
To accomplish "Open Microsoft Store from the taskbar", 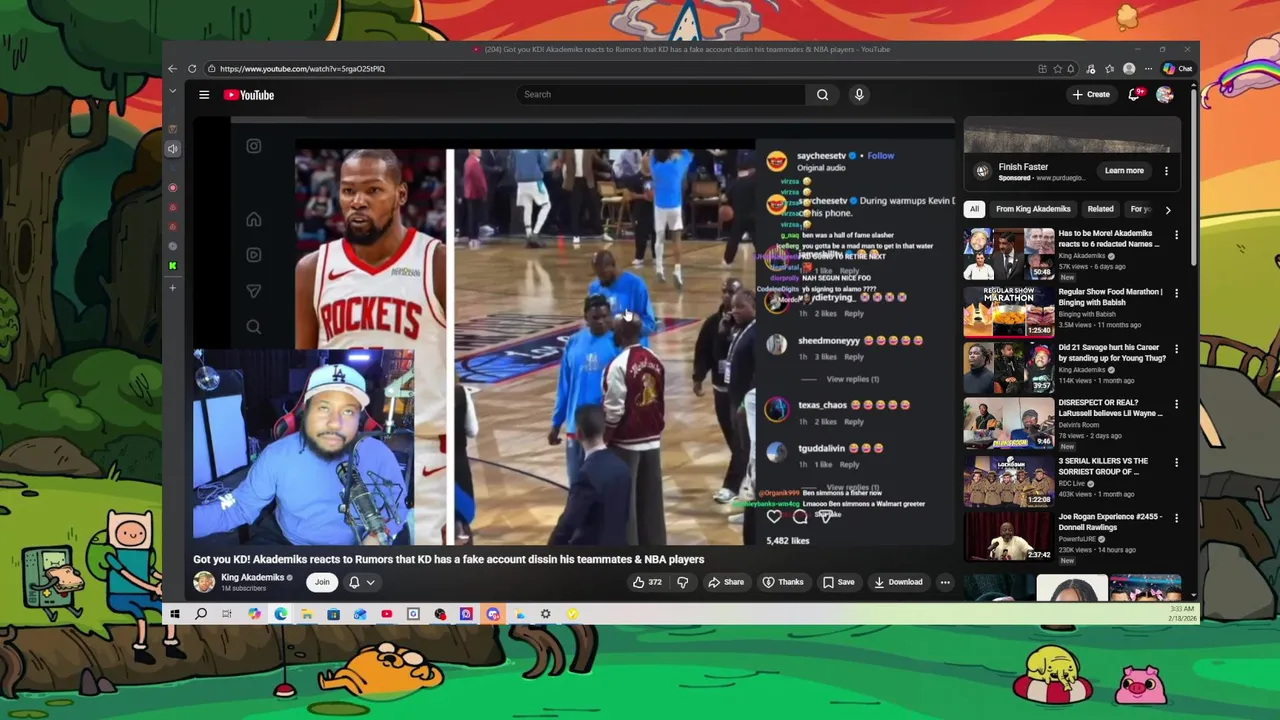I will tap(333, 614).
